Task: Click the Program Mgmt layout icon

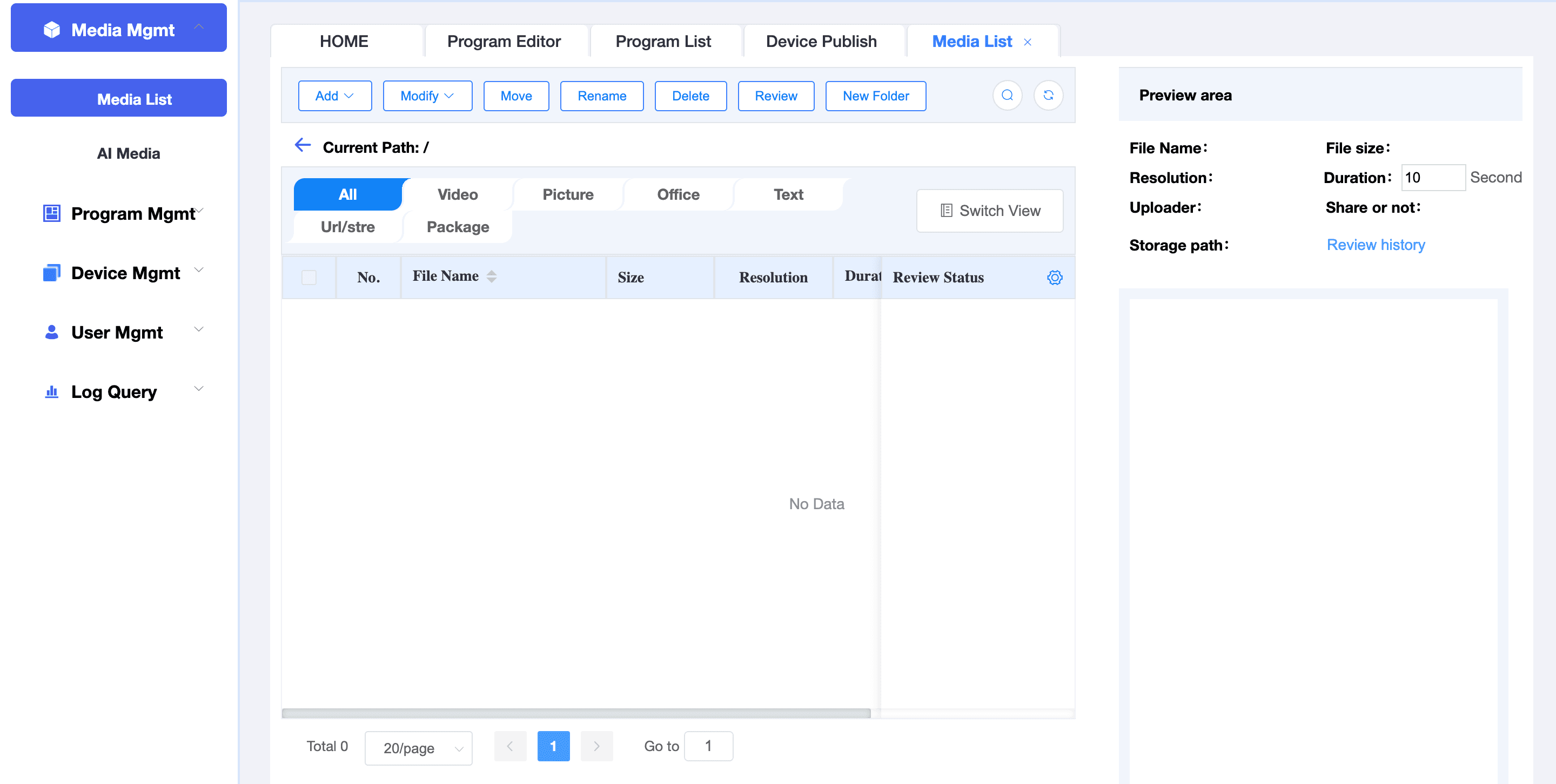Action: (52, 213)
